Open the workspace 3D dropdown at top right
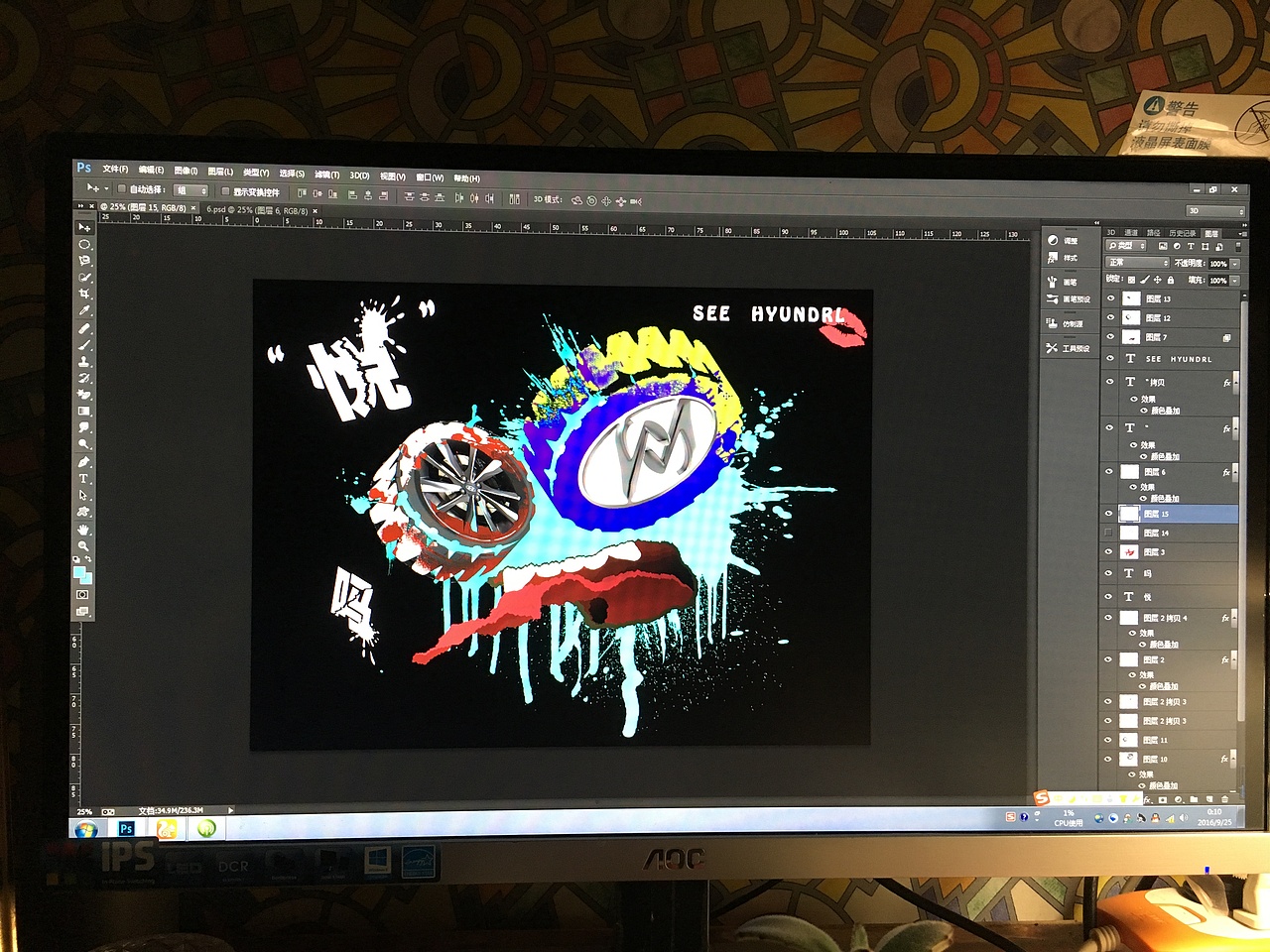The height and width of the screenshot is (952, 1270). pos(1215,211)
